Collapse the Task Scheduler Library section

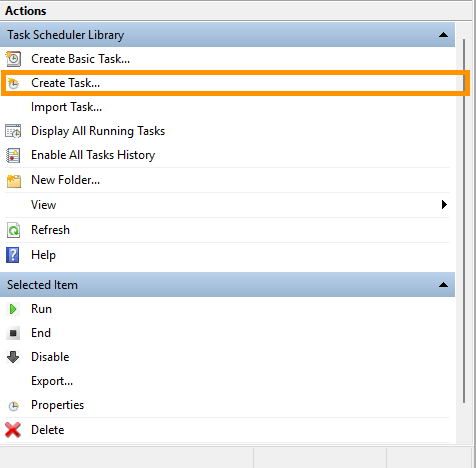coord(443,35)
